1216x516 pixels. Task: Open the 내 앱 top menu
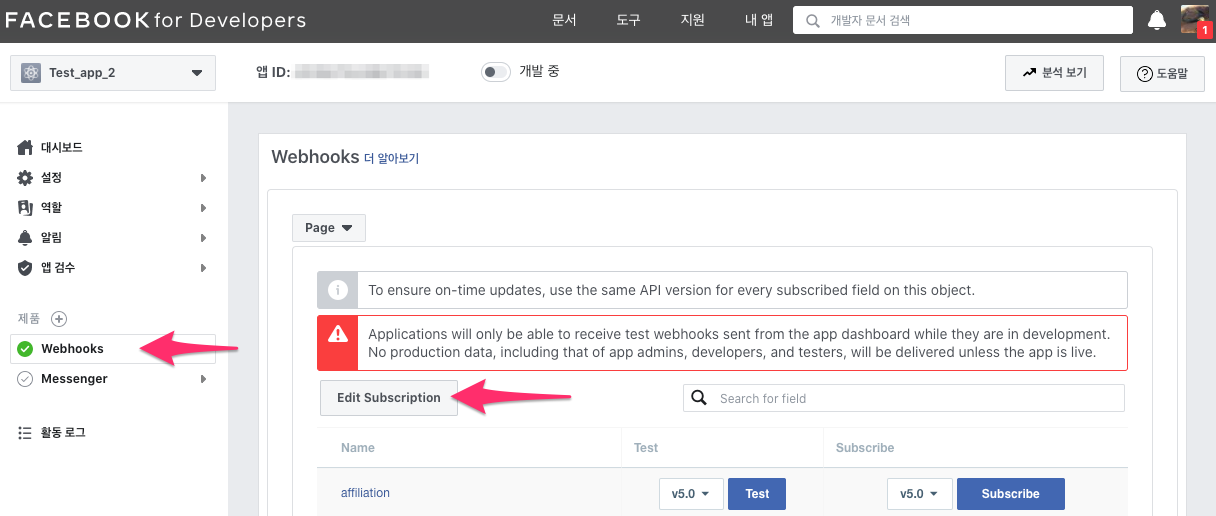point(759,20)
